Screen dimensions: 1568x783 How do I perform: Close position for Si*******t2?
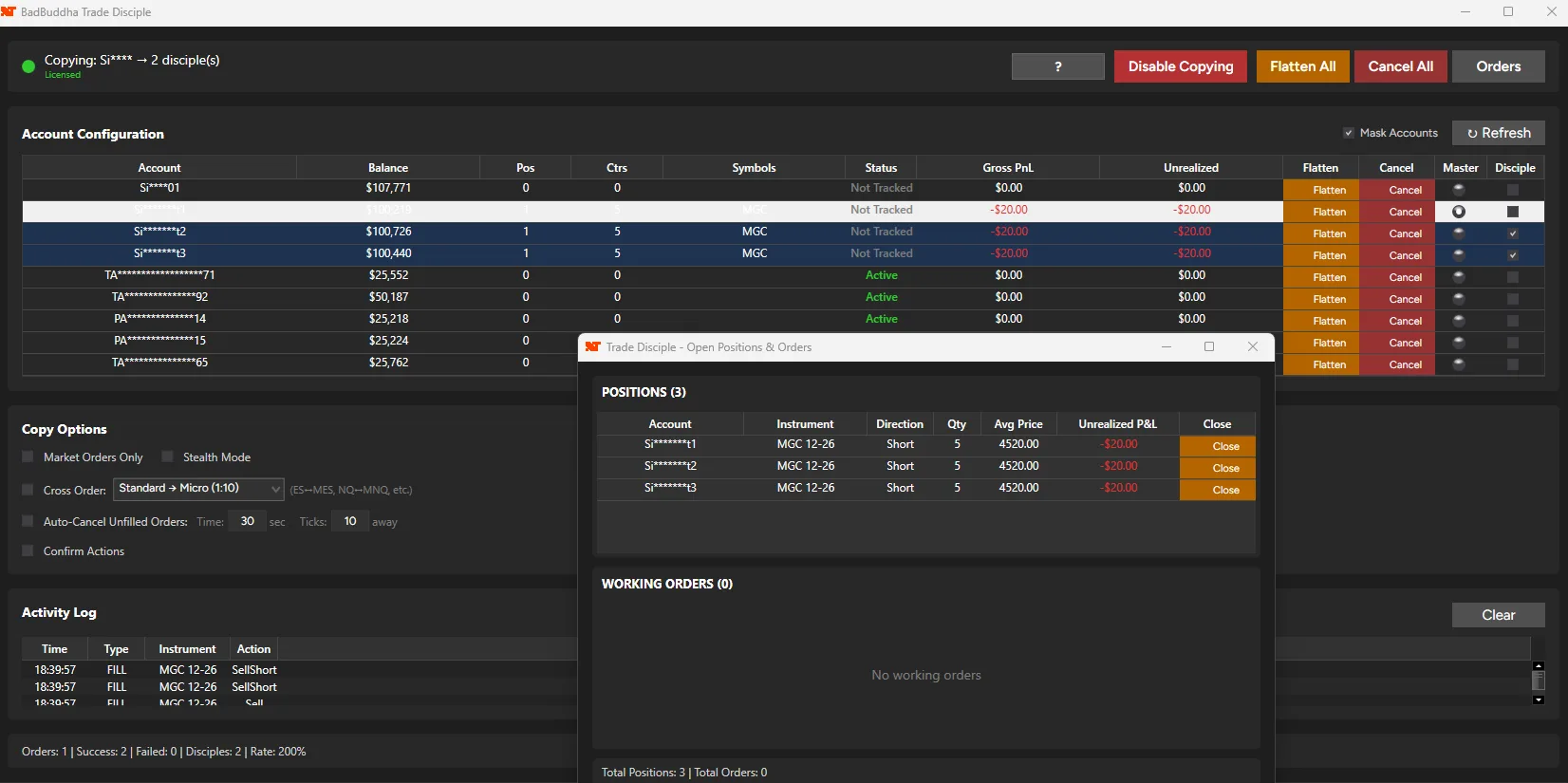coord(1217,468)
